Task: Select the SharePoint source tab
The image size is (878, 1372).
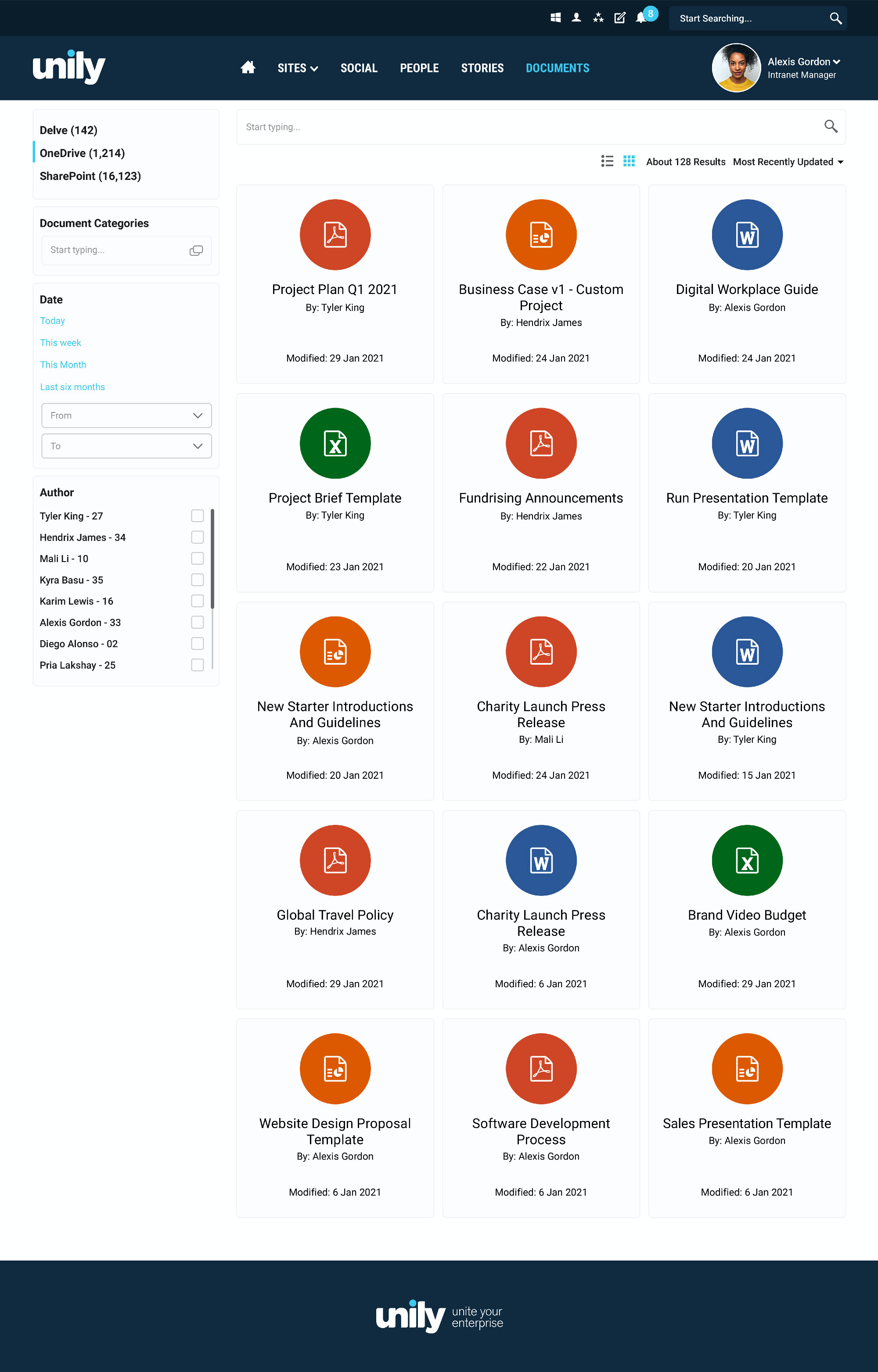Action: (x=90, y=176)
